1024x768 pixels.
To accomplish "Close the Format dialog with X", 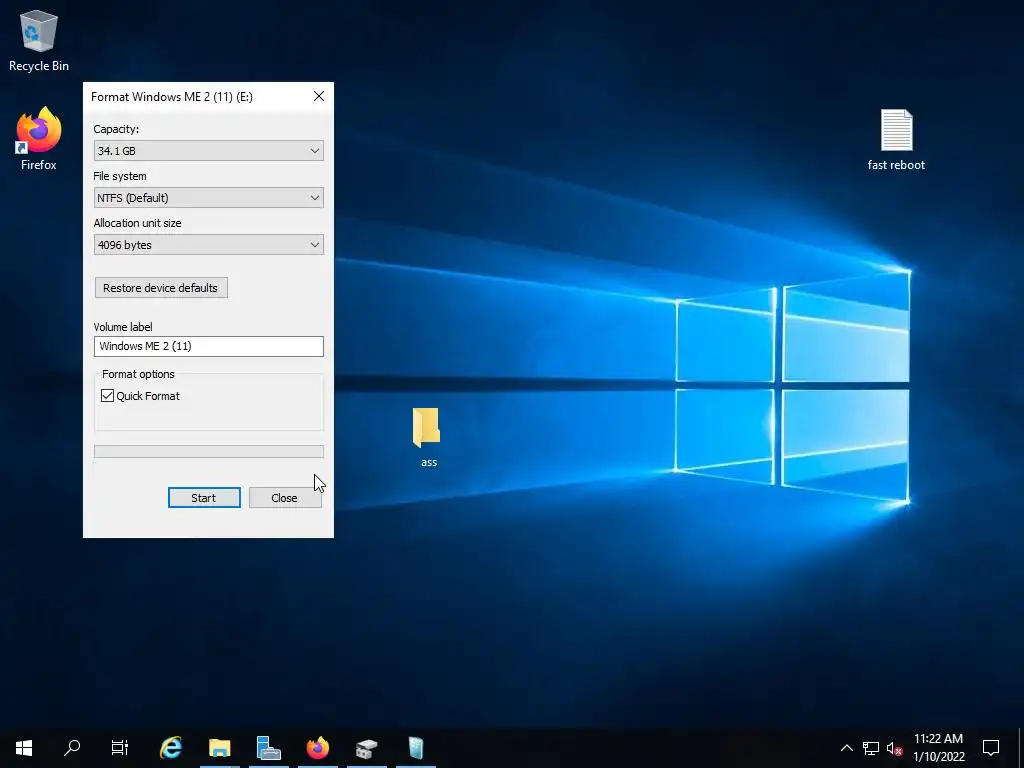I will click(319, 97).
